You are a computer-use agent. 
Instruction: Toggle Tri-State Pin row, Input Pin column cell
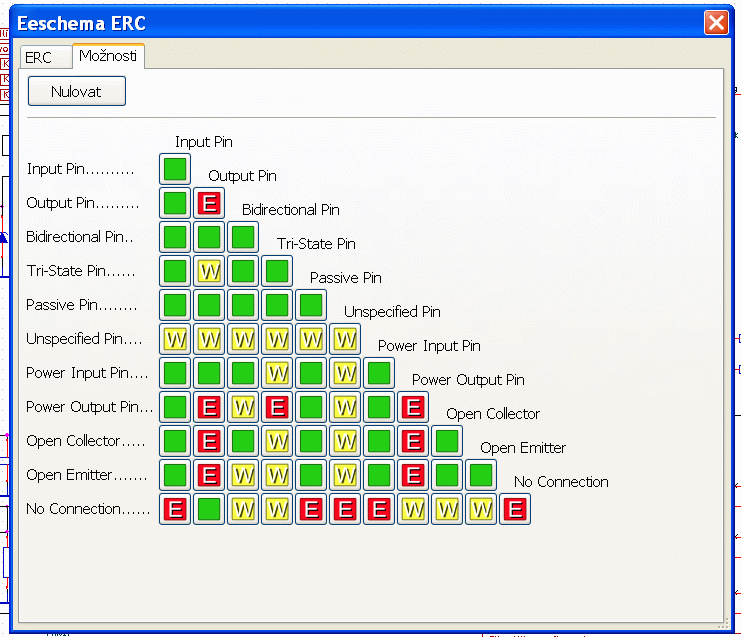point(175,271)
